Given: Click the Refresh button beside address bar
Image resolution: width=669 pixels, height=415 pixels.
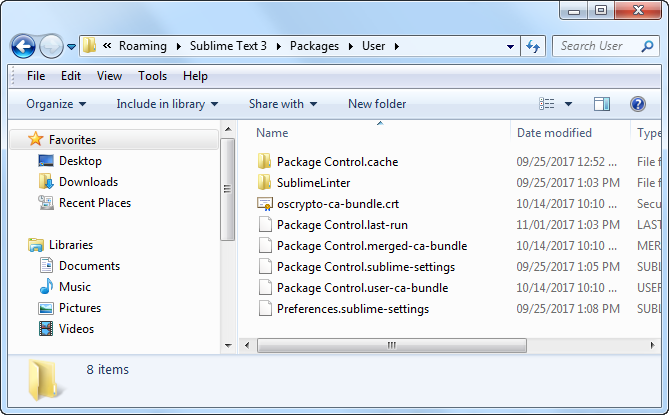Looking at the screenshot, I should tap(533, 46).
